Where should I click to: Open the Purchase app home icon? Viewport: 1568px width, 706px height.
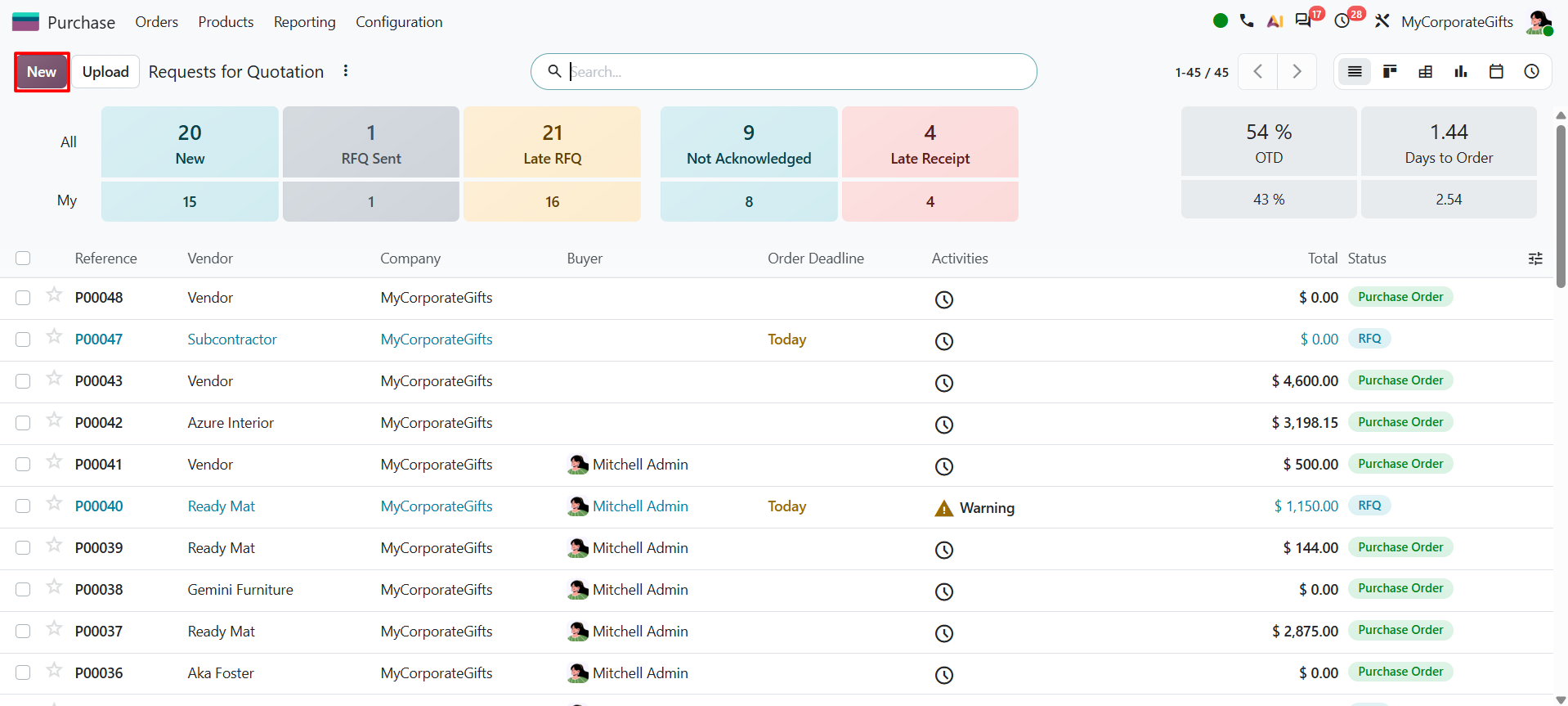[25, 22]
